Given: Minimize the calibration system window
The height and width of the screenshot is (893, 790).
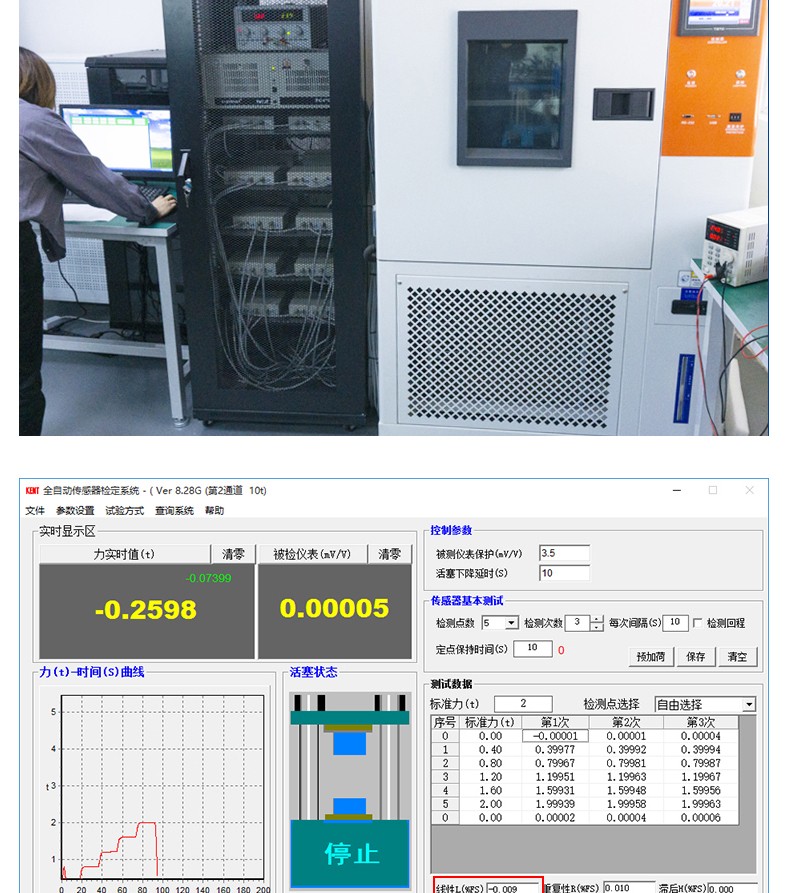Looking at the screenshot, I should tap(676, 490).
